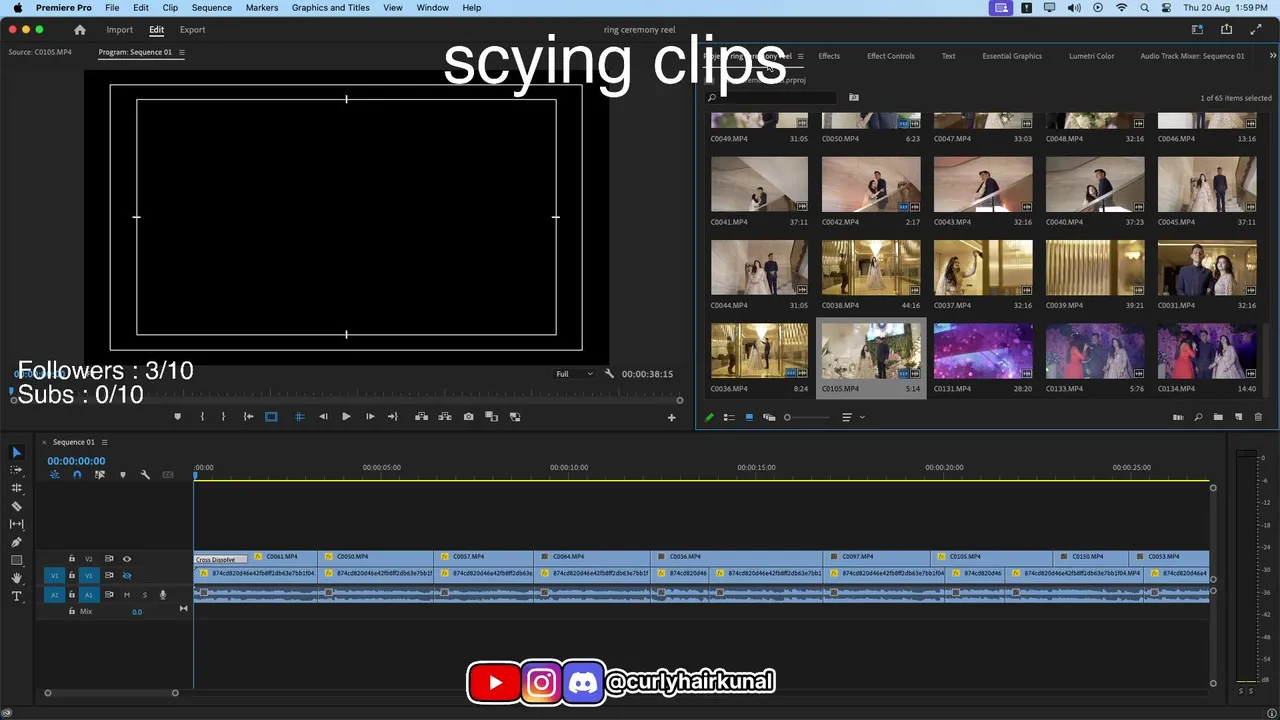Open the Project panel sort icons dropdown

[852, 417]
